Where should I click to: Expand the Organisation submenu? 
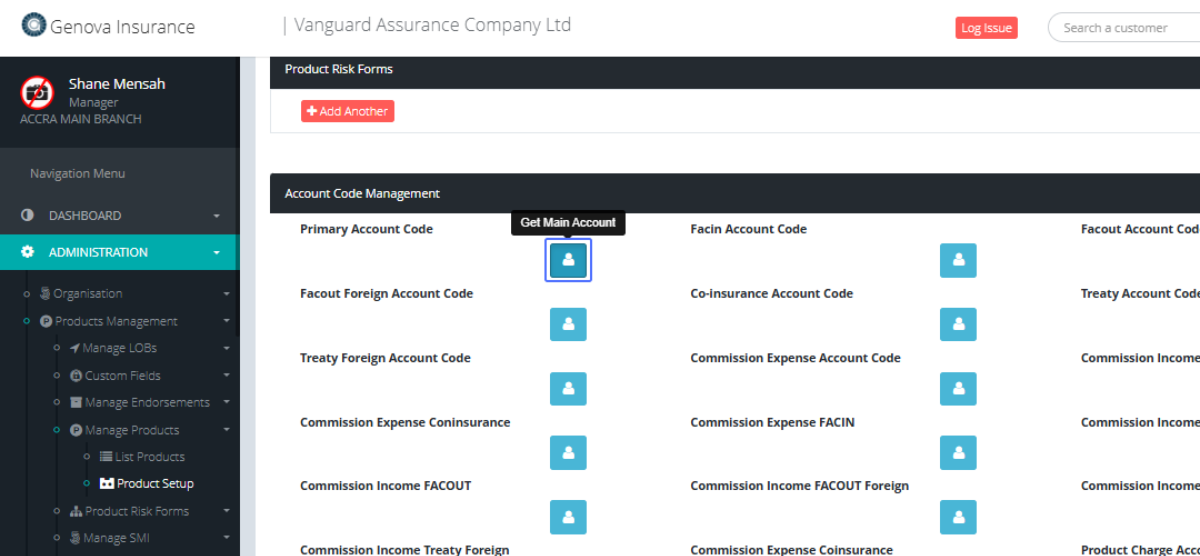click(88, 294)
